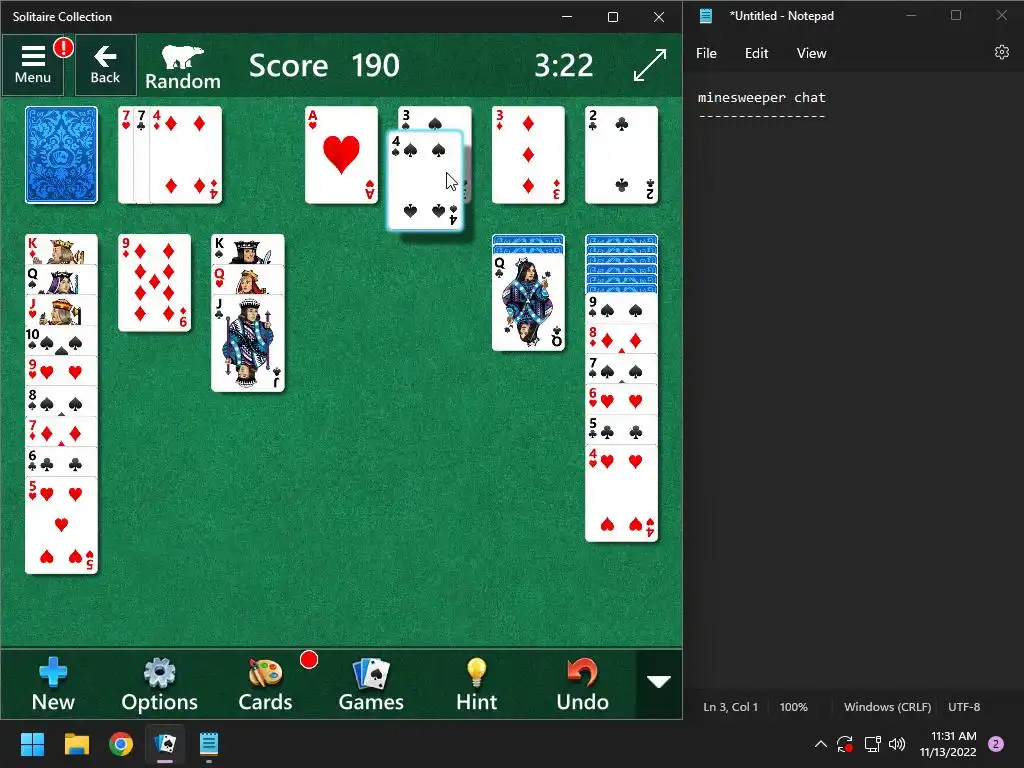
Task: Click Solitaire icon in taskbar
Action: [x=165, y=744]
